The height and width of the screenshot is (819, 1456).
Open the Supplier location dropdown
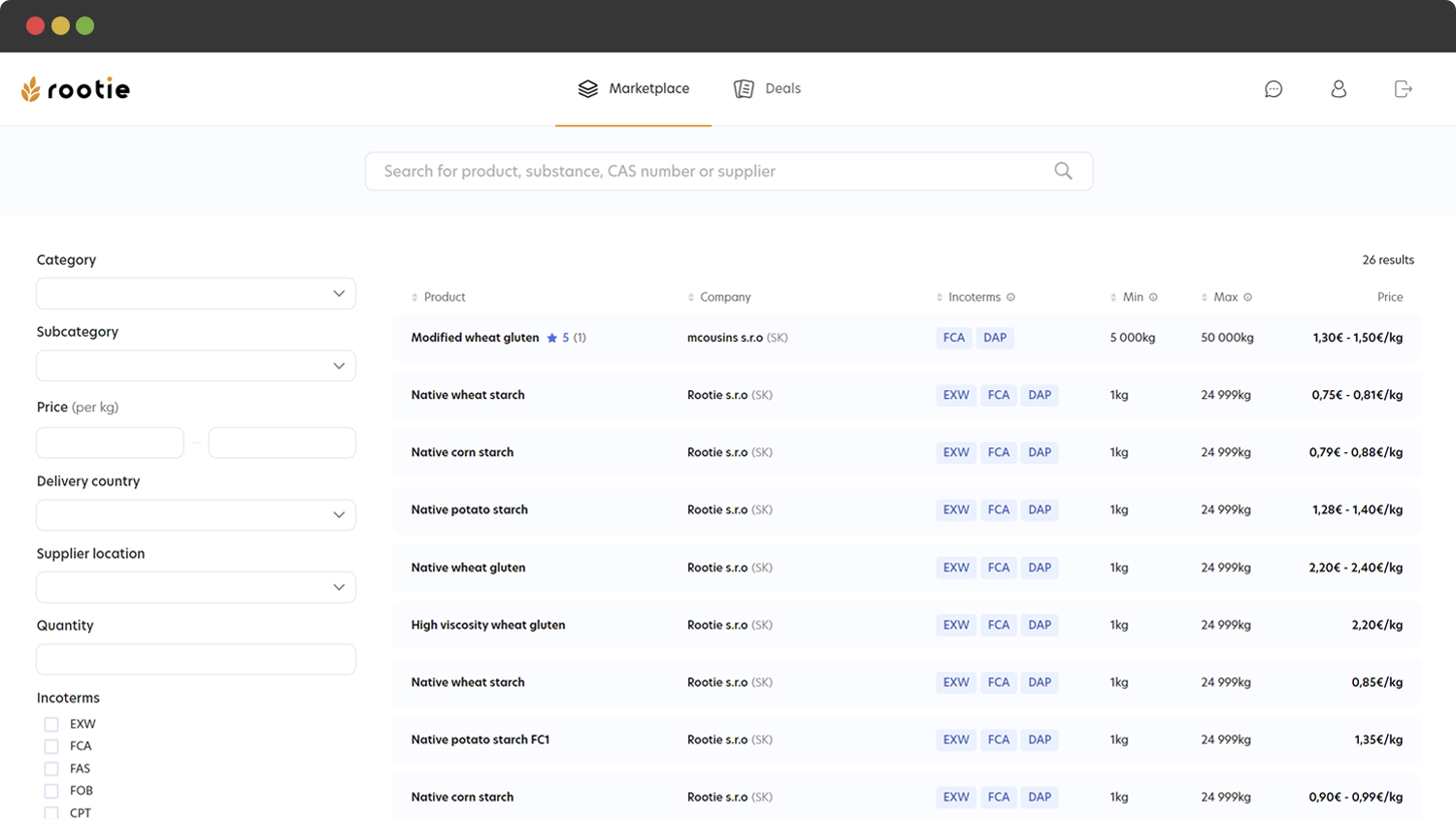196,587
